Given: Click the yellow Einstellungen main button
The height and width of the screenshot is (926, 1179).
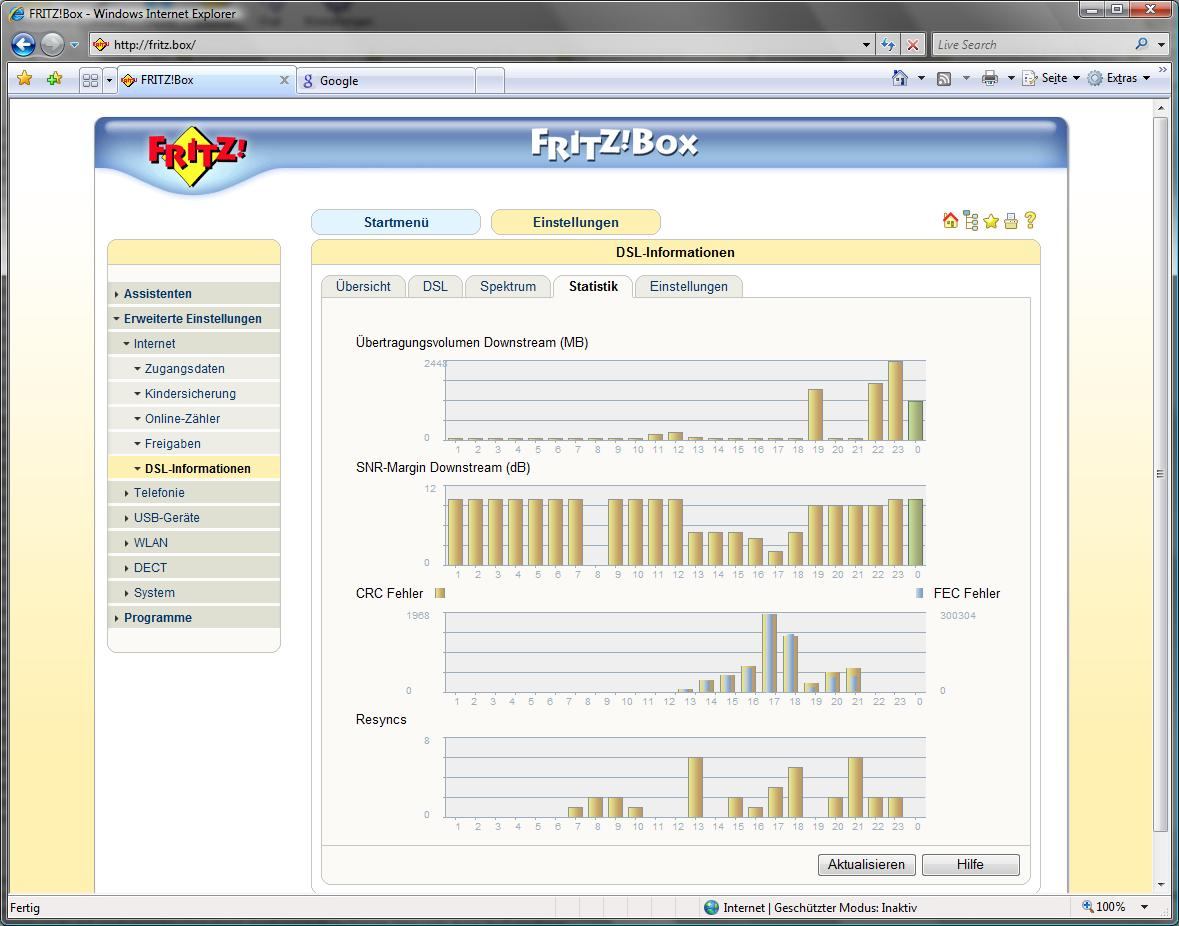Looking at the screenshot, I should click(576, 222).
